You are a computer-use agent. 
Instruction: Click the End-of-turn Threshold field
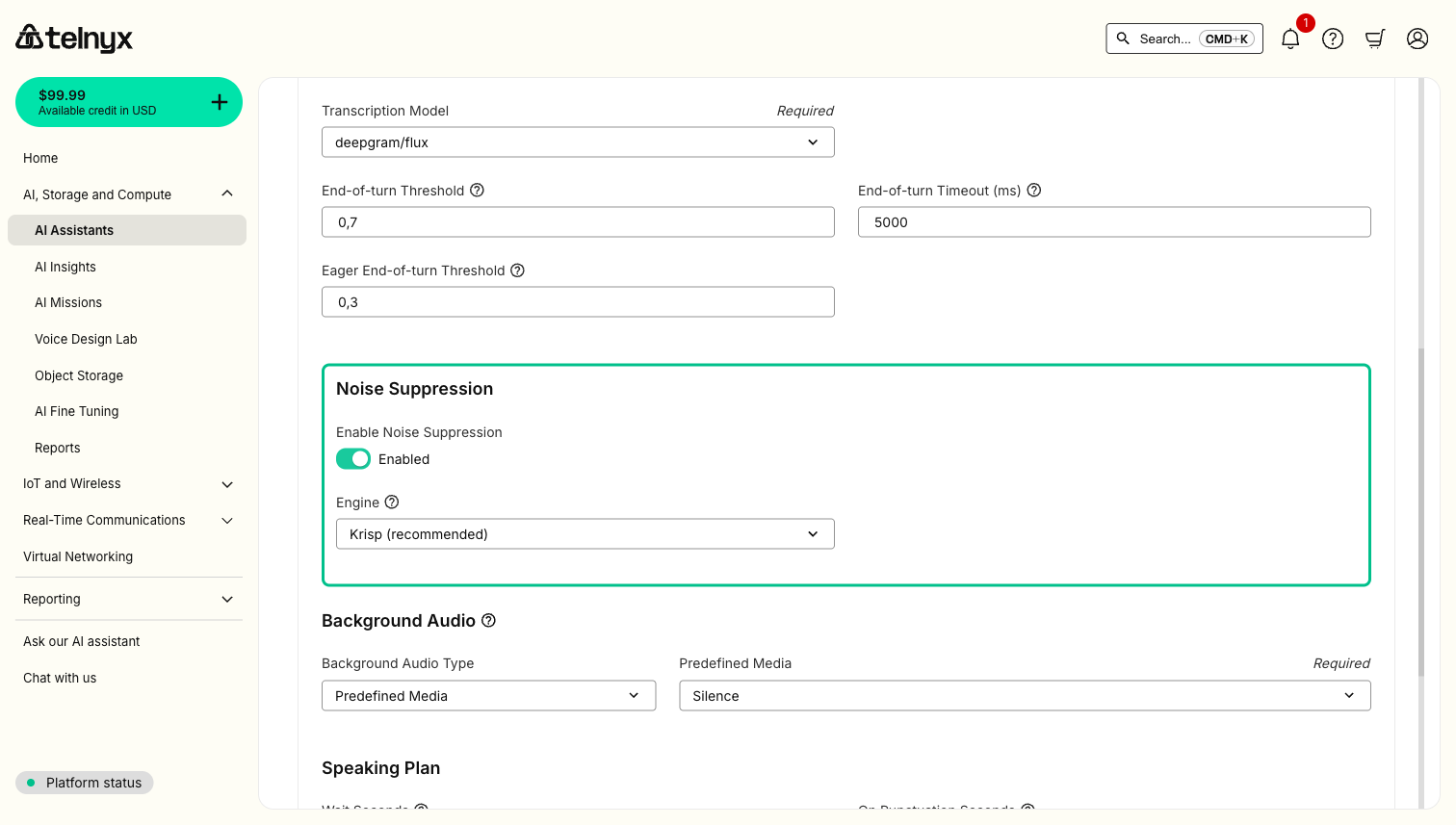578,222
